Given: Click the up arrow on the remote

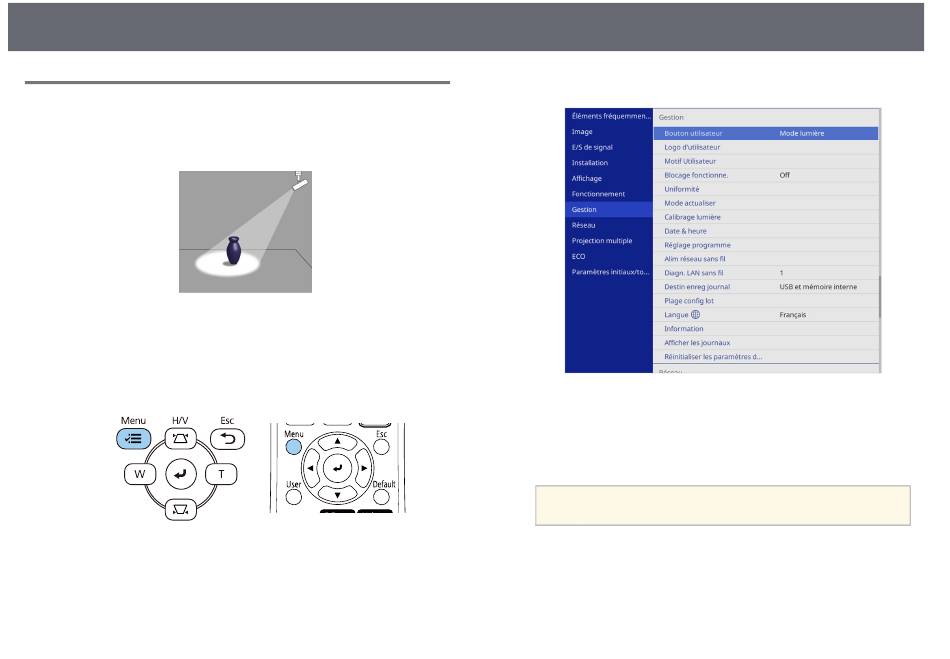Looking at the screenshot, I should (x=337, y=442).
